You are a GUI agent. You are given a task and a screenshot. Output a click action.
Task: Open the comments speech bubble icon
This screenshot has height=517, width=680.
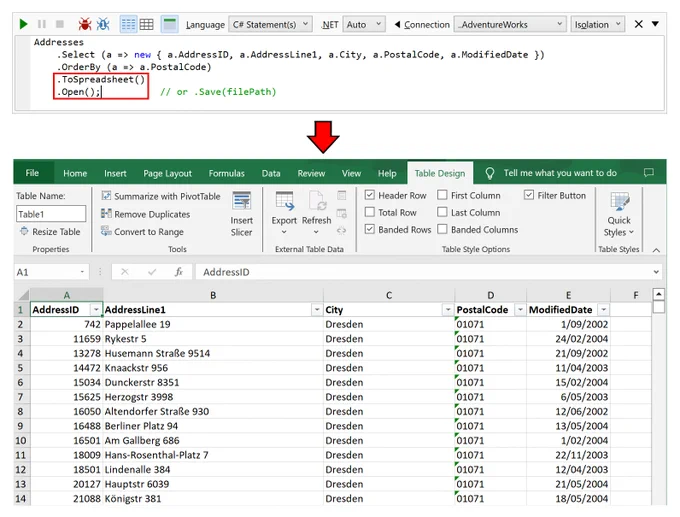coord(649,173)
